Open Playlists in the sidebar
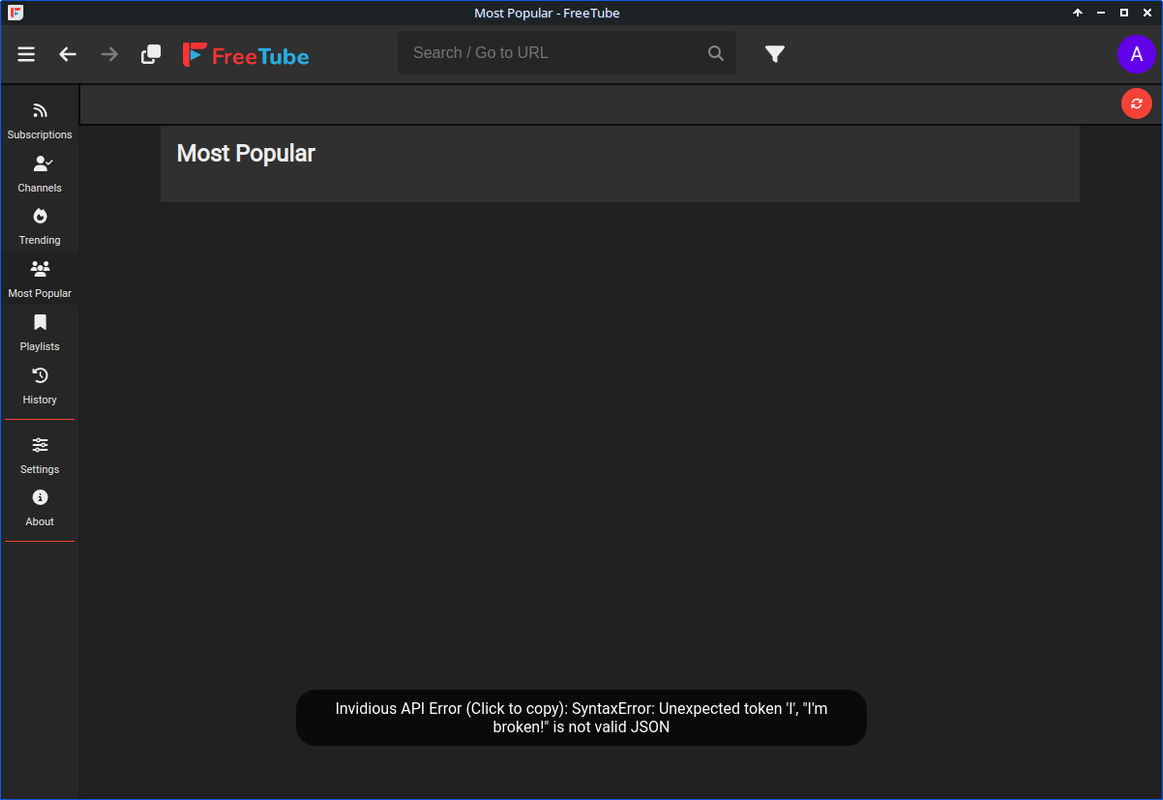1163x800 pixels. click(x=39, y=333)
